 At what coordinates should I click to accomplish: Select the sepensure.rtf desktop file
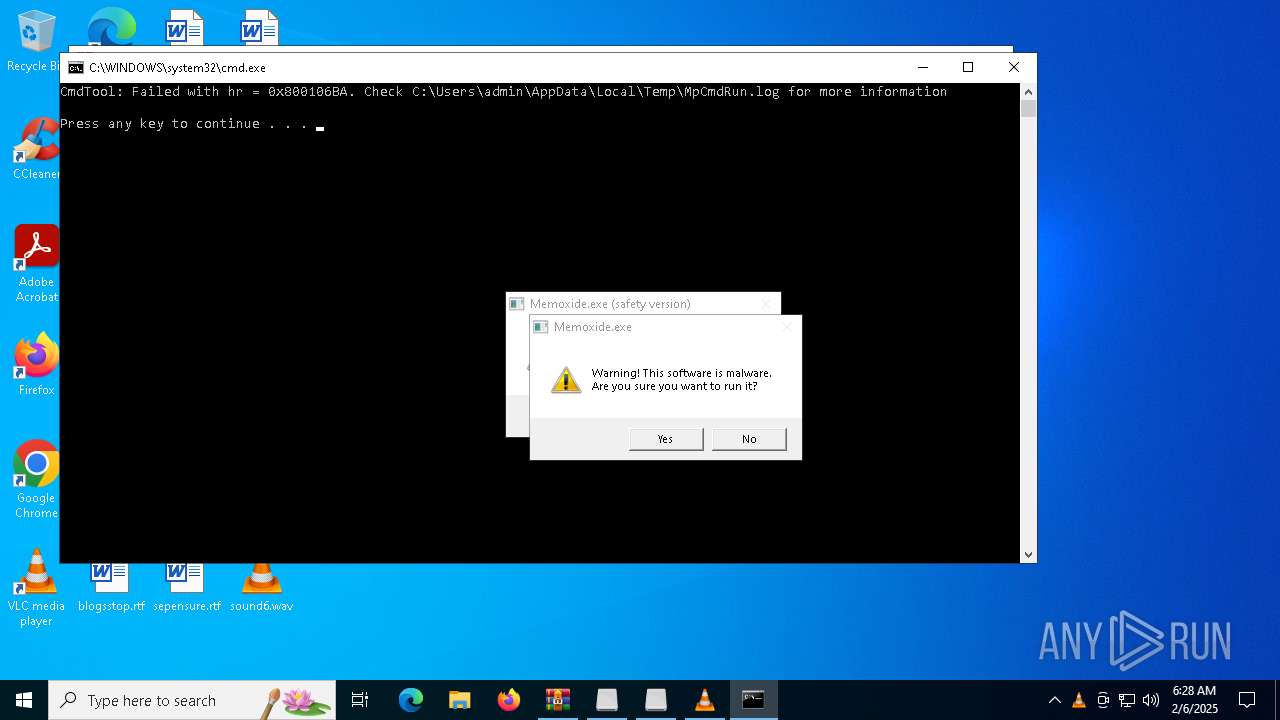186,588
